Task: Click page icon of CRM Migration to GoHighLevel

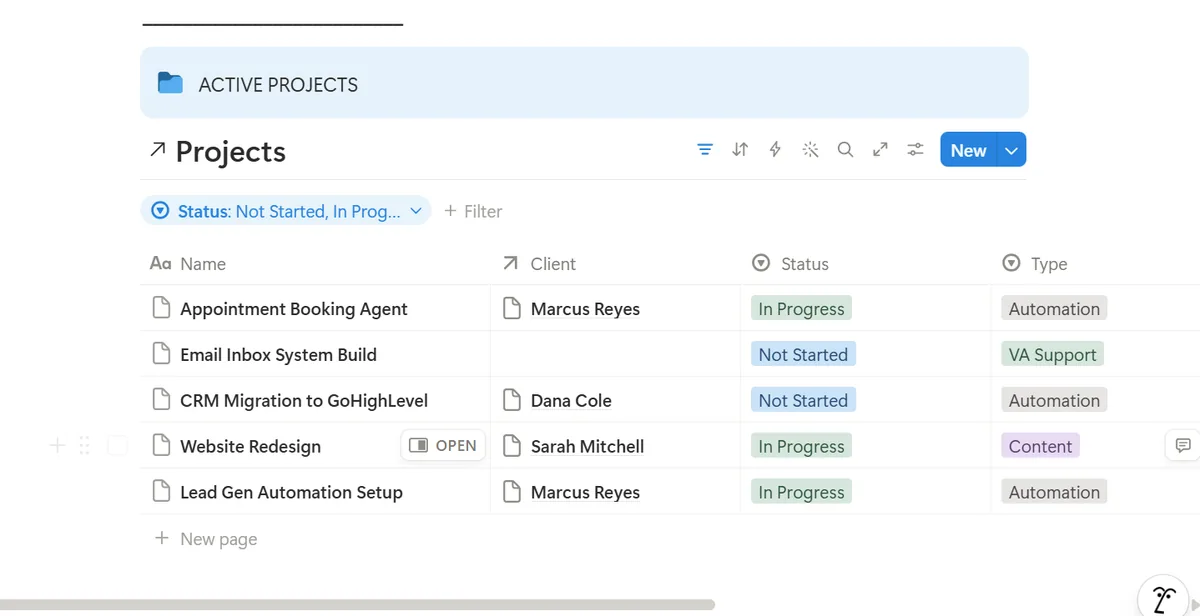Action: click(x=161, y=400)
